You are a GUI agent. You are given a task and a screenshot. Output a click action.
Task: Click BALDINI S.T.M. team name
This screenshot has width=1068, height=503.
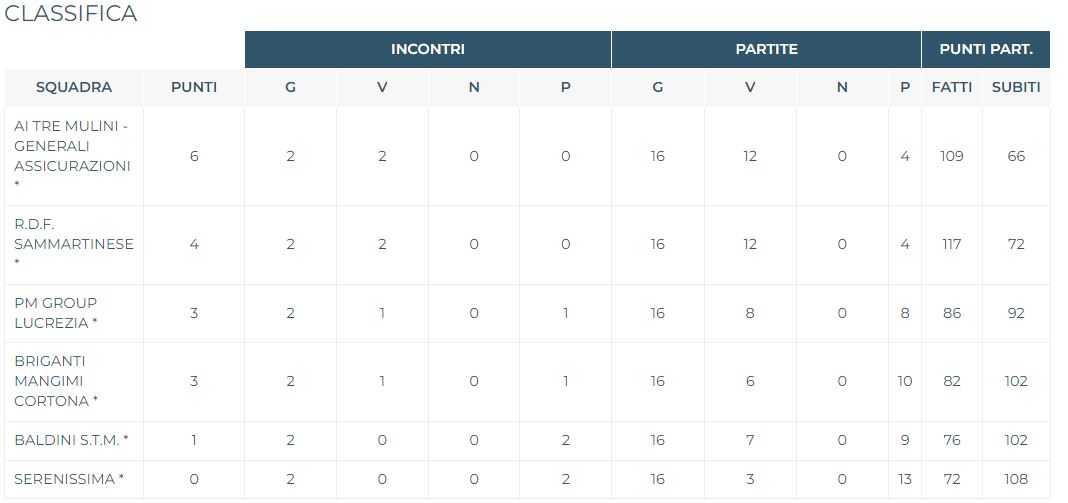(72, 440)
